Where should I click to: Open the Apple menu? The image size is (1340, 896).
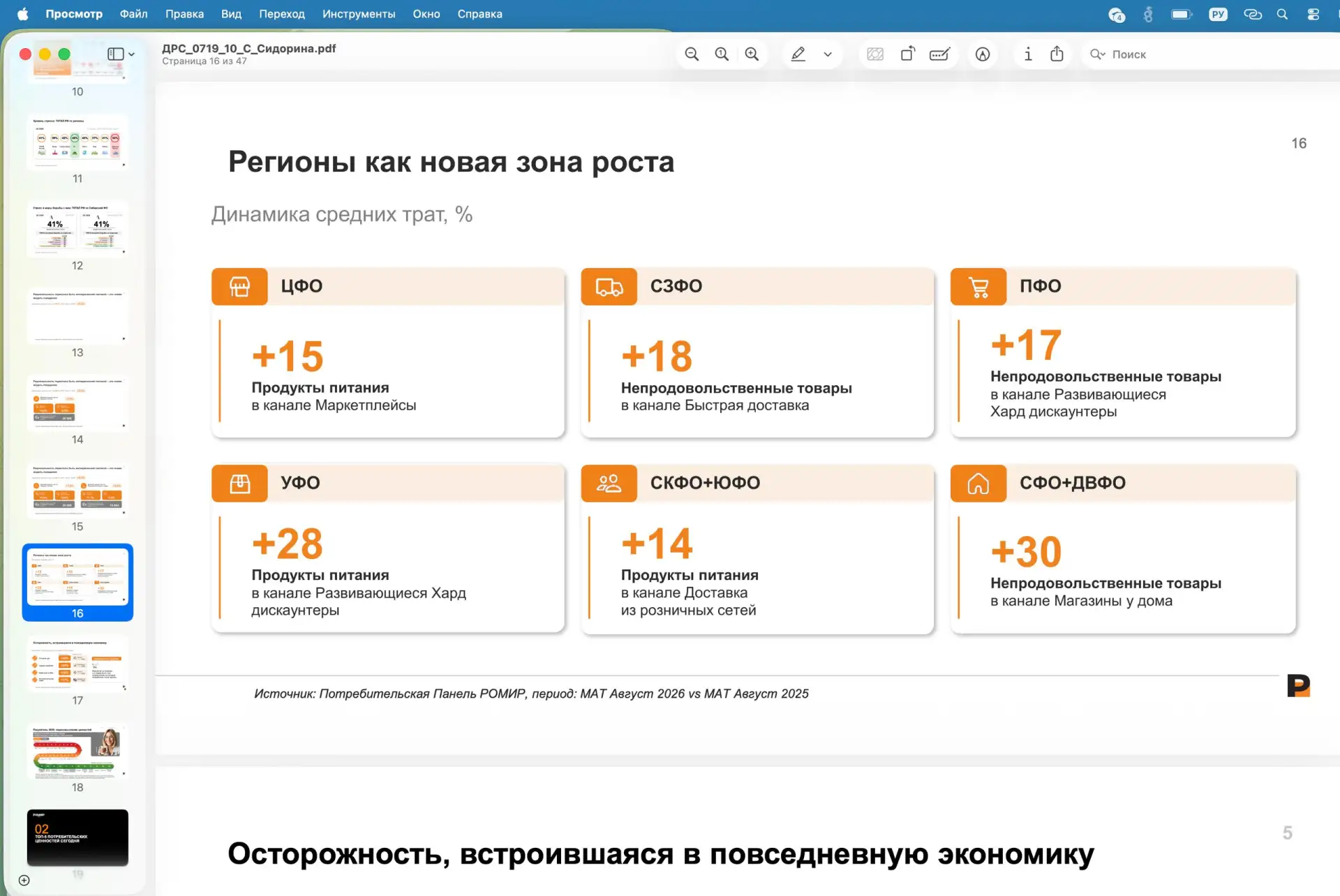23,14
